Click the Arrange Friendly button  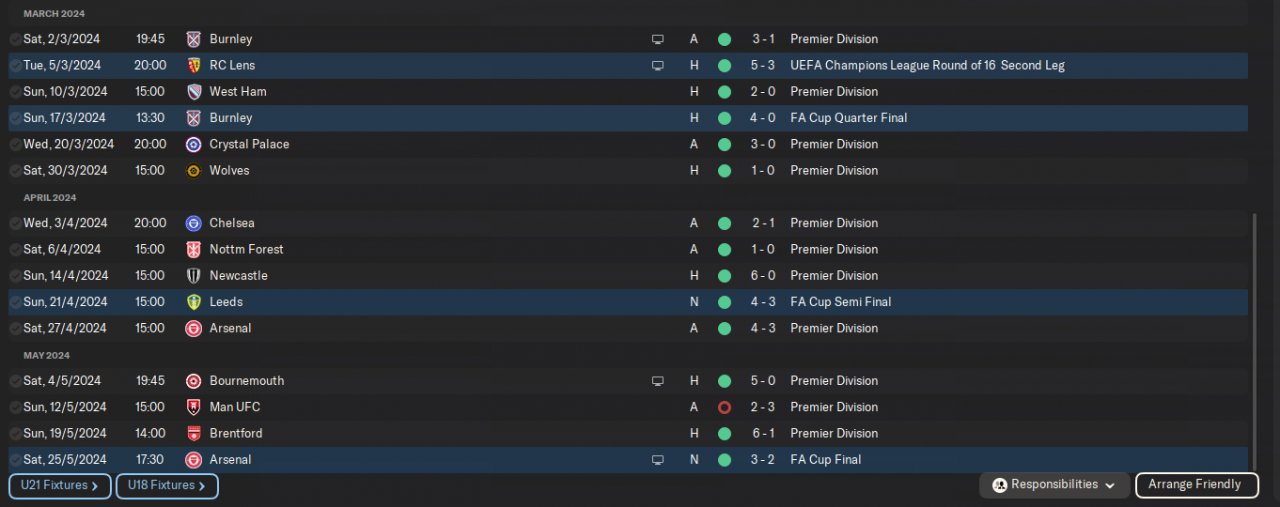(x=1194, y=485)
